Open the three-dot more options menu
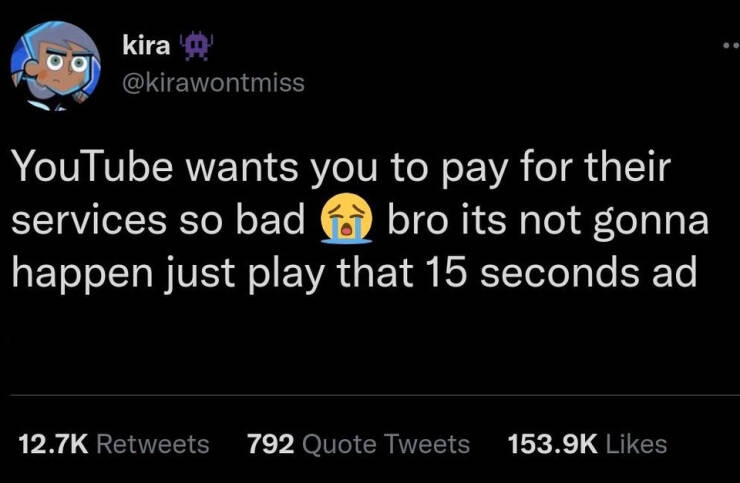The height and width of the screenshot is (483, 740). pyautogui.click(x=732, y=46)
